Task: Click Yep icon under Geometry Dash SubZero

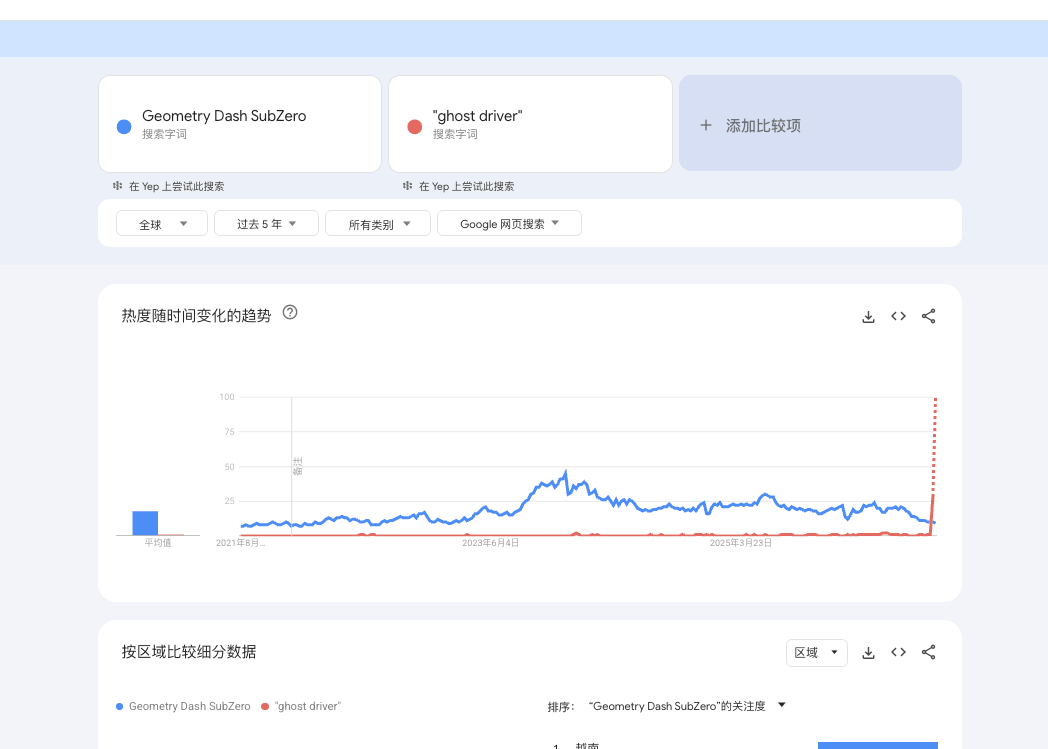Action: [118, 186]
